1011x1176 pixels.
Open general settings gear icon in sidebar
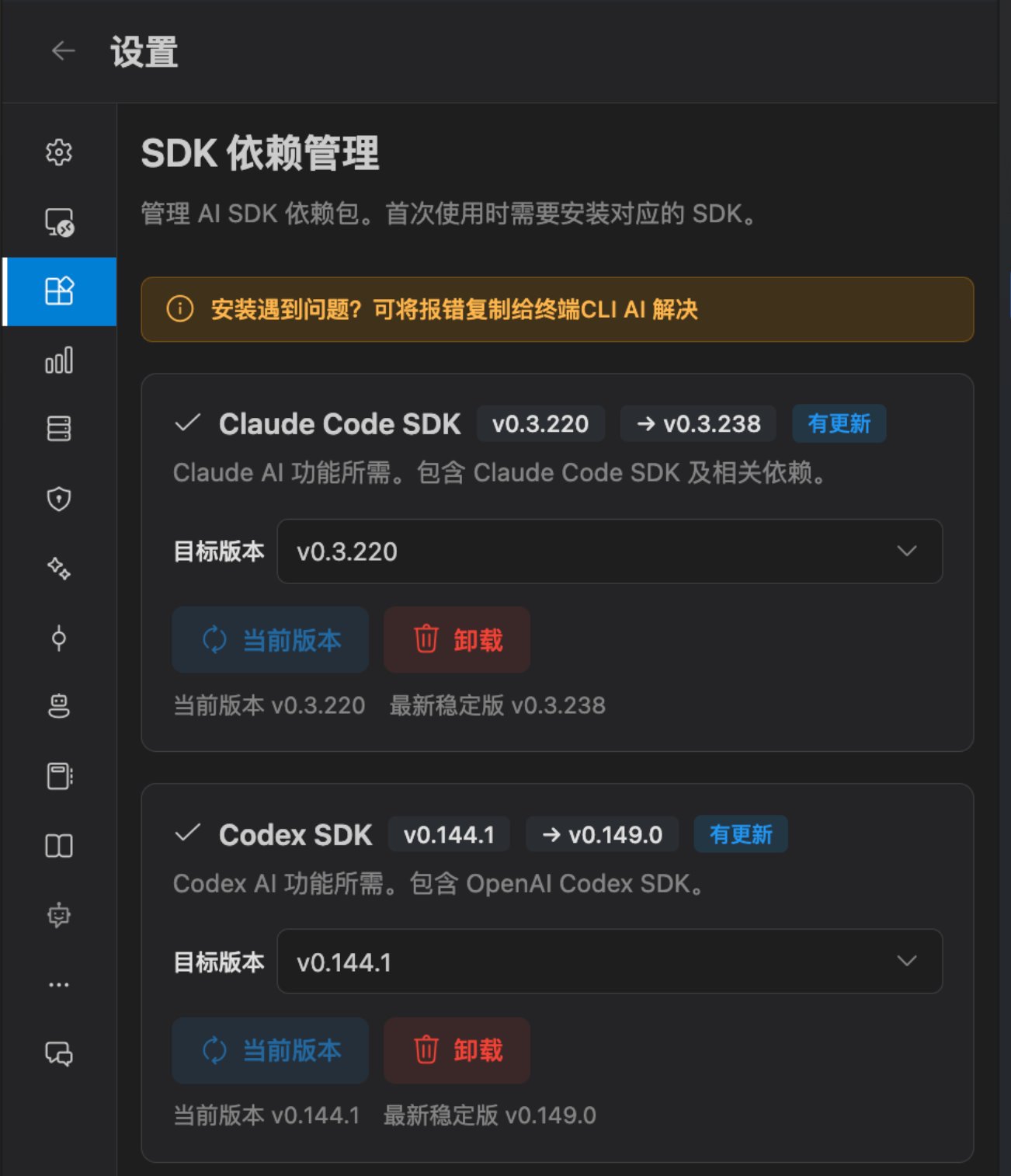[x=59, y=152]
